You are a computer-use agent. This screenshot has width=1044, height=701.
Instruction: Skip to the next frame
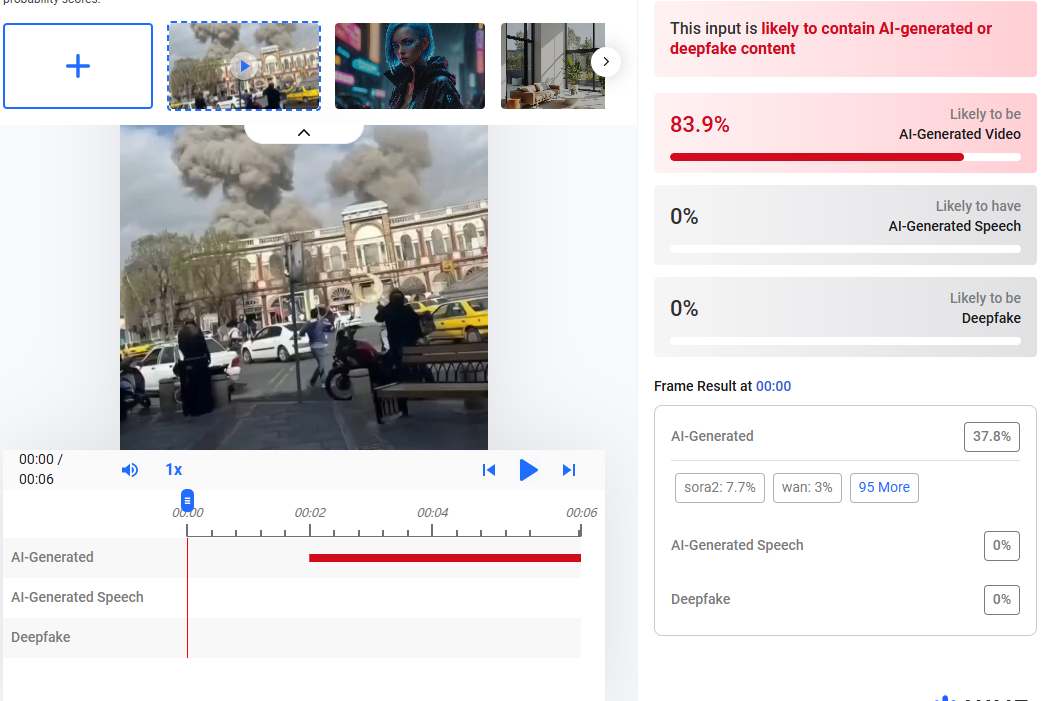point(569,470)
